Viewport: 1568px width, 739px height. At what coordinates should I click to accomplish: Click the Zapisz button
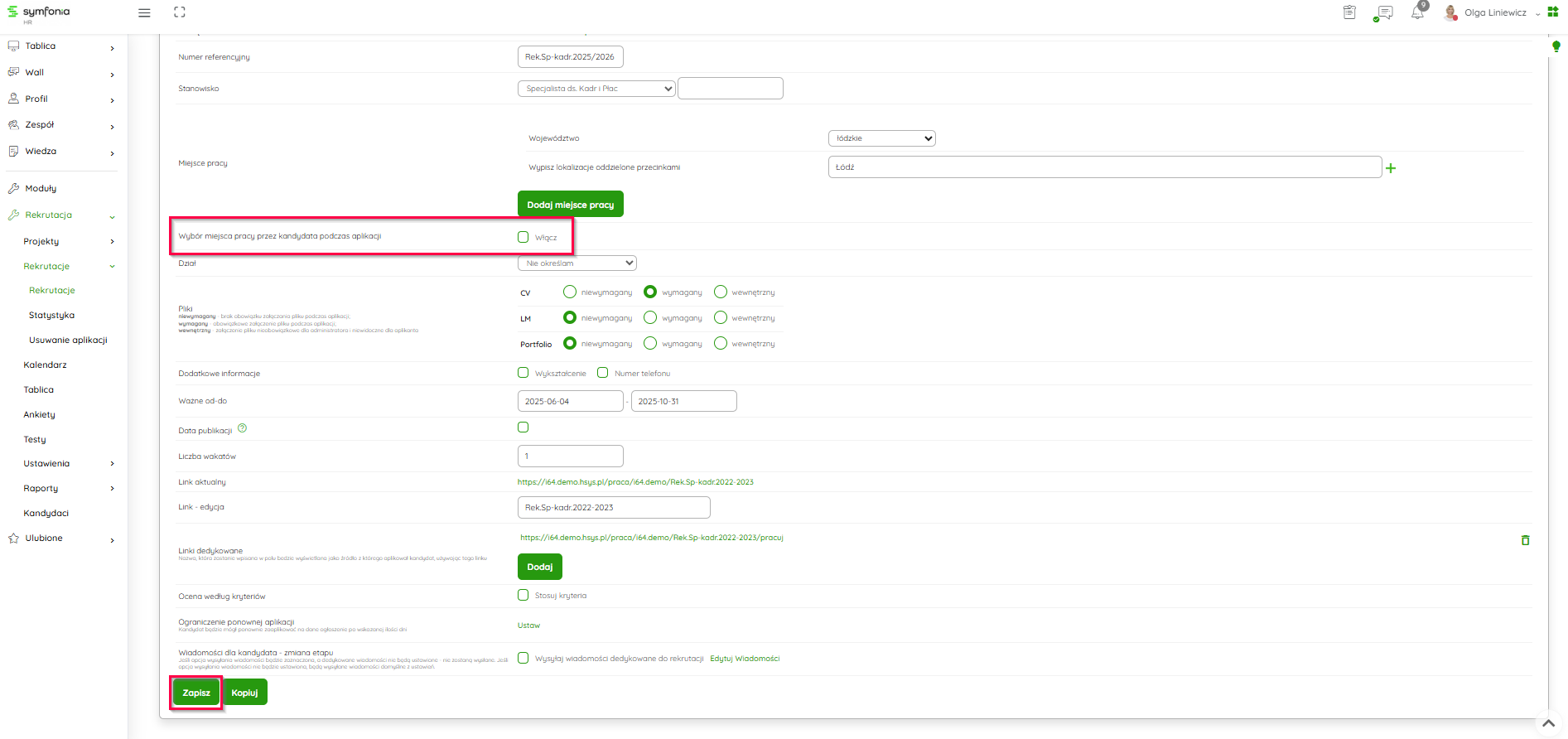tap(196, 693)
